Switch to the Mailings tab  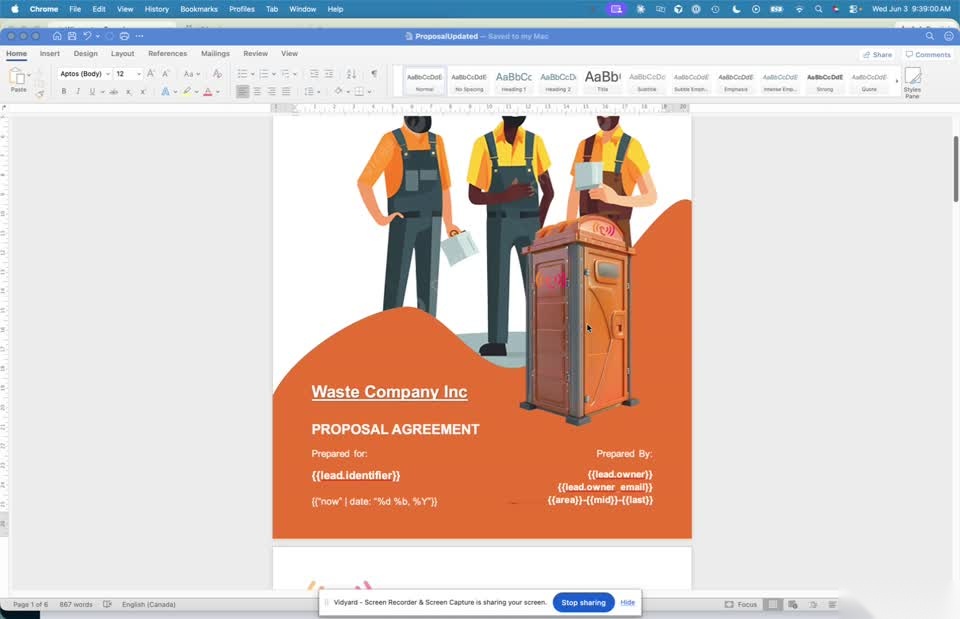(215, 53)
